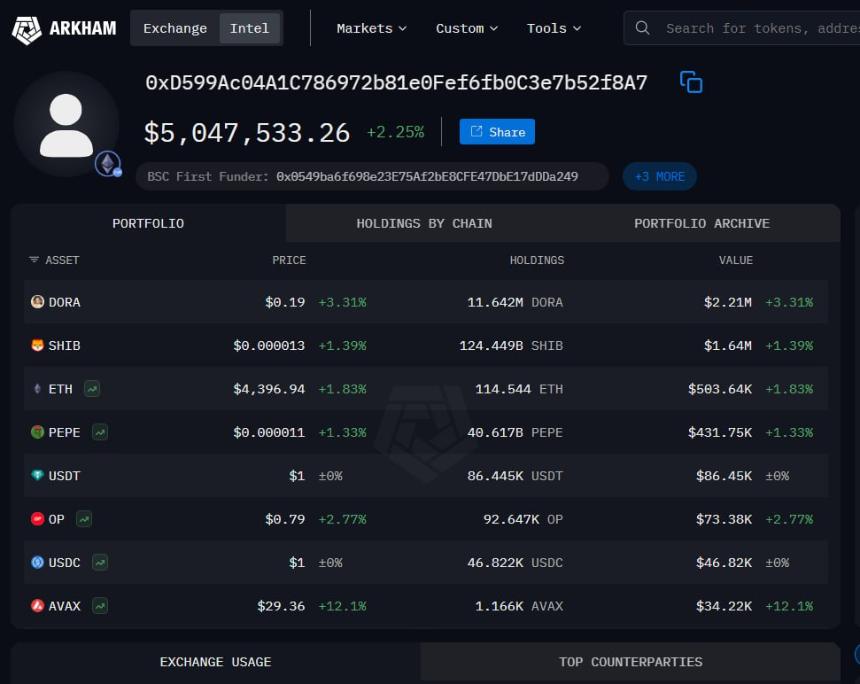Image resolution: width=860 pixels, height=684 pixels.
Task: Switch to the Holdings by Chain tab
Action: (x=424, y=223)
